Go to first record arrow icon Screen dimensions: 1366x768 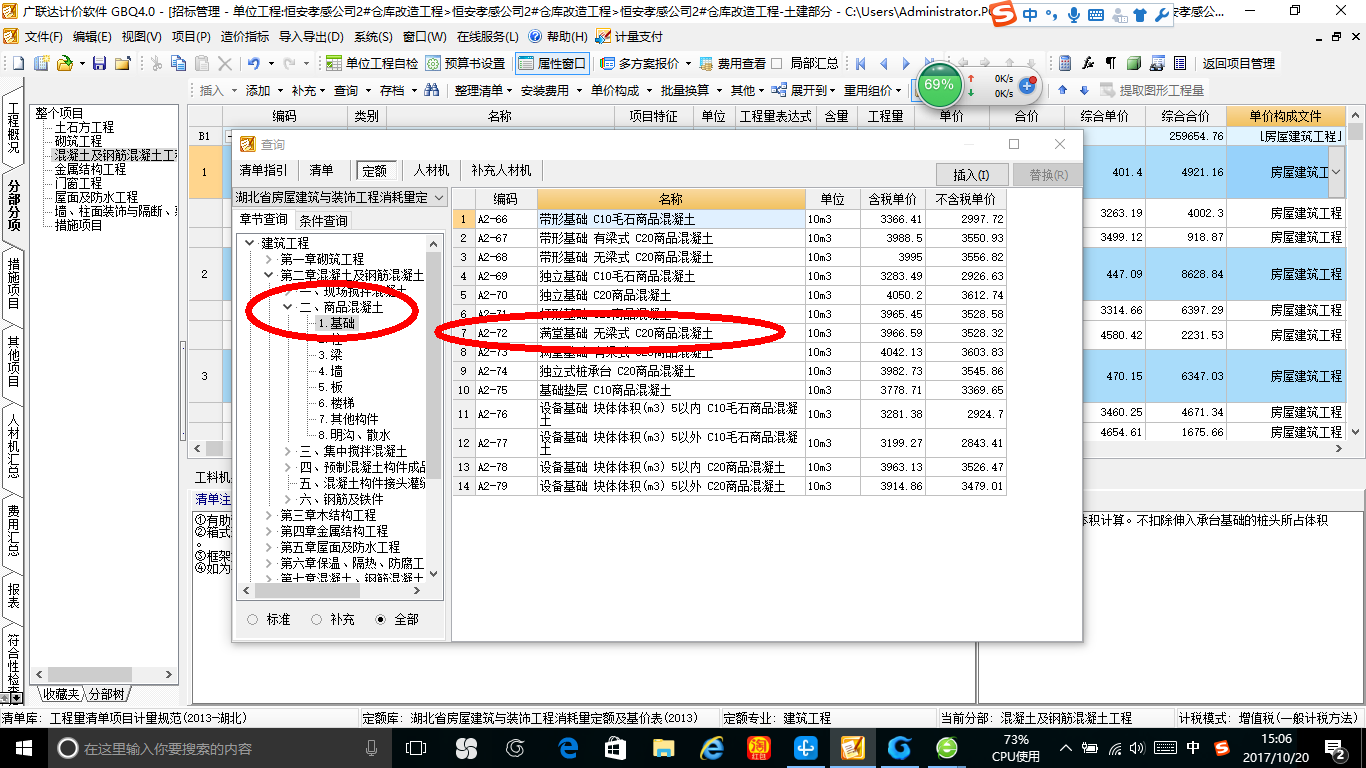tap(861, 63)
